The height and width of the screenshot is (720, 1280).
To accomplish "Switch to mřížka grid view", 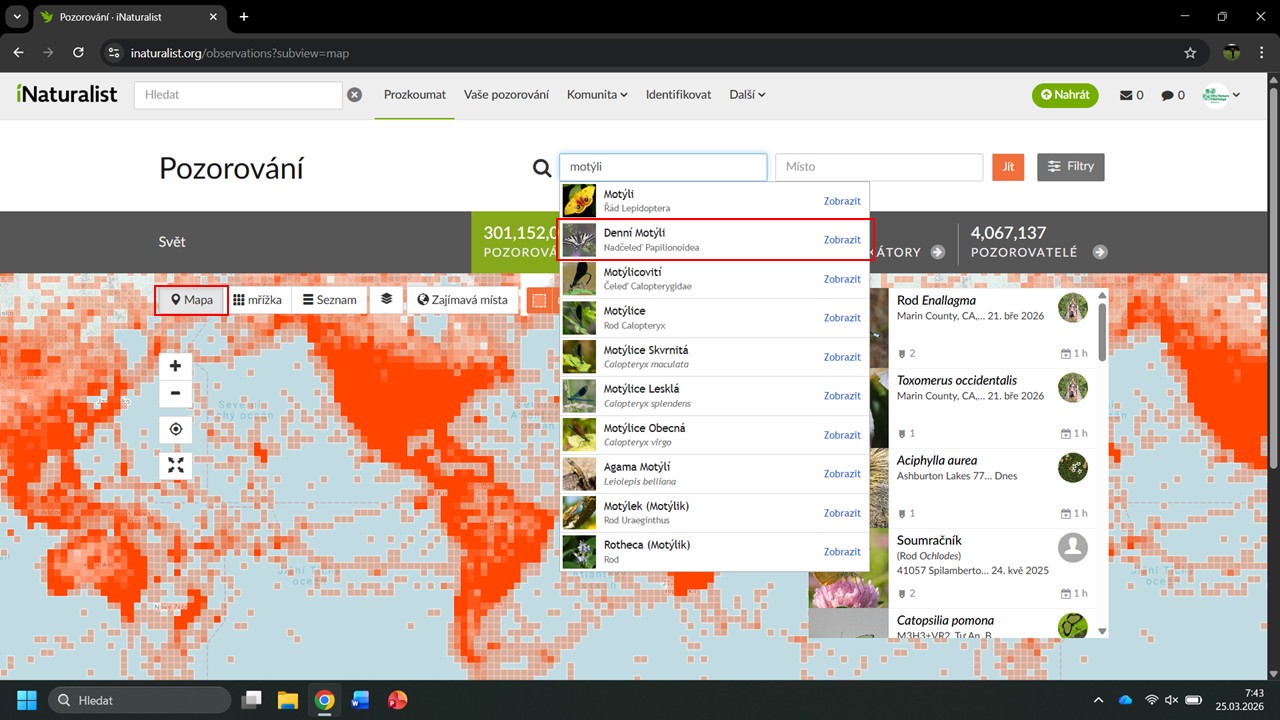I will click(x=258, y=300).
